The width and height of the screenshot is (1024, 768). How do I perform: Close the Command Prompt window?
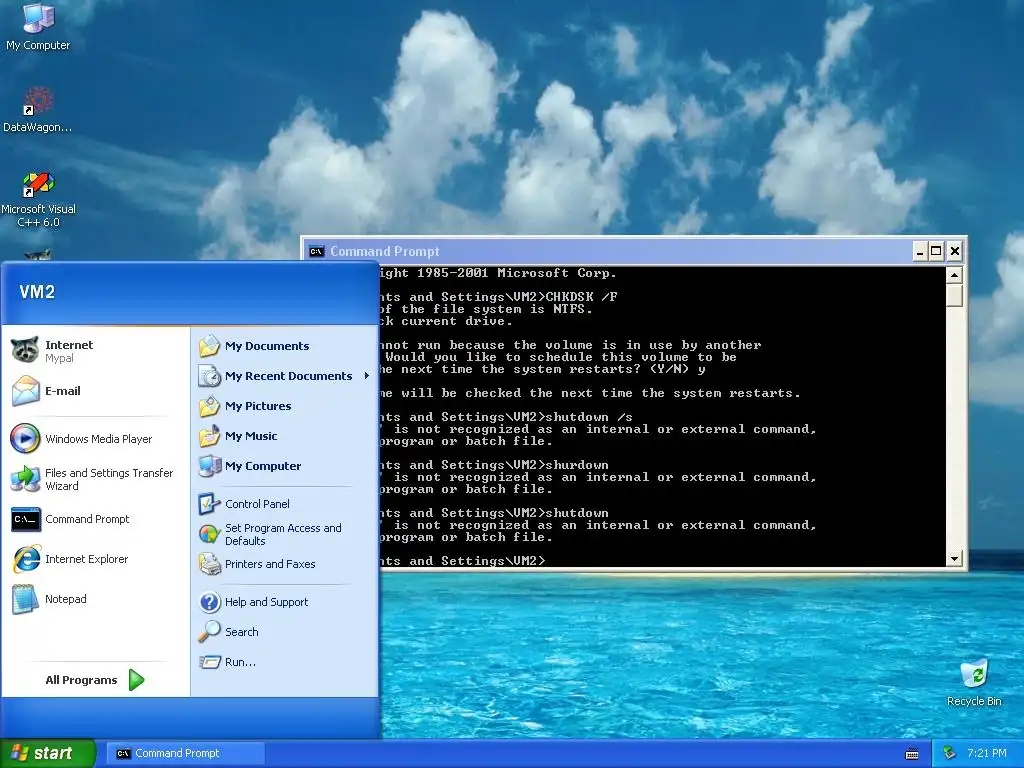954,251
